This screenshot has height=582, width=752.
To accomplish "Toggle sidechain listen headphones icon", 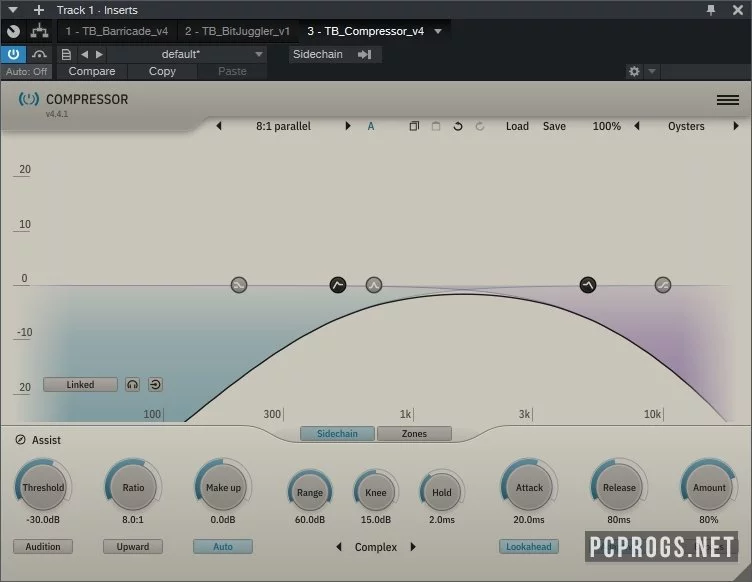I will (132, 384).
